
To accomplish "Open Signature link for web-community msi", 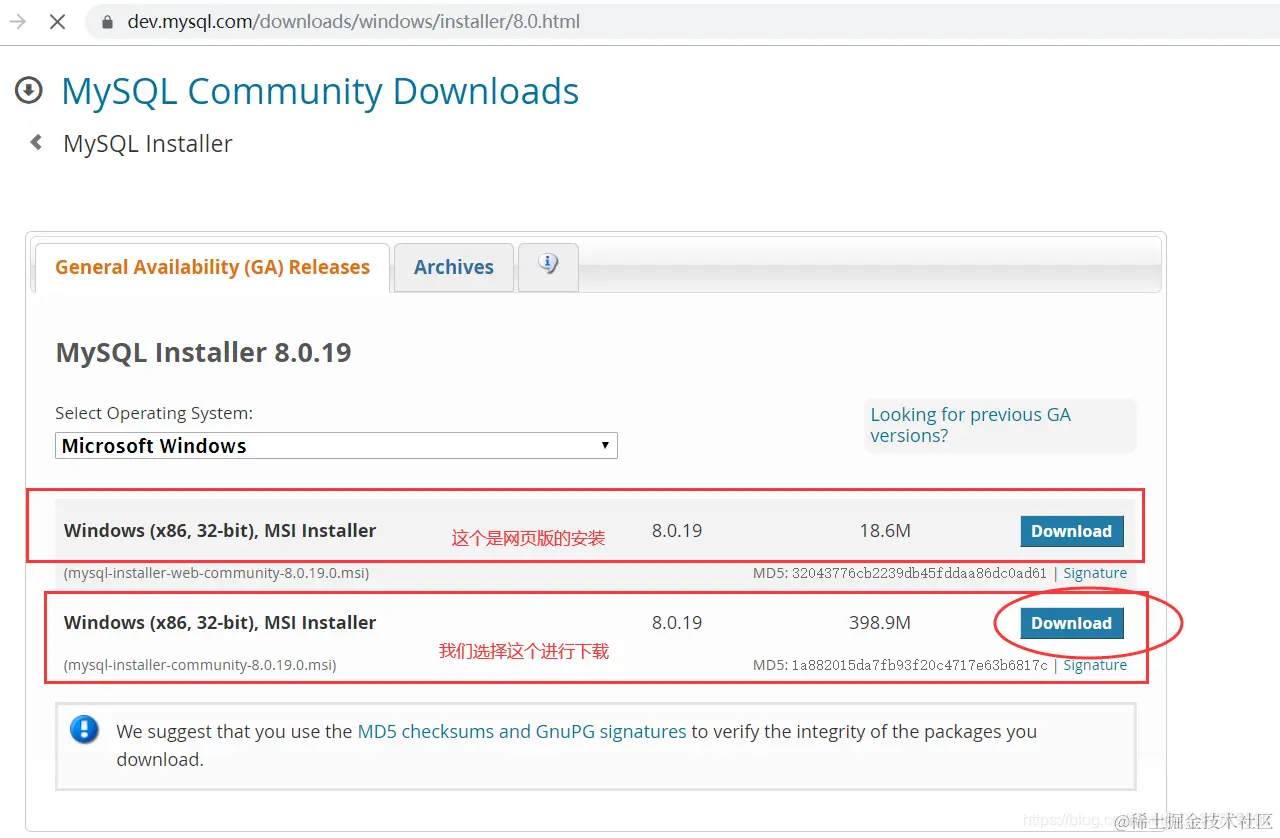I will [x=1095, y=573].
